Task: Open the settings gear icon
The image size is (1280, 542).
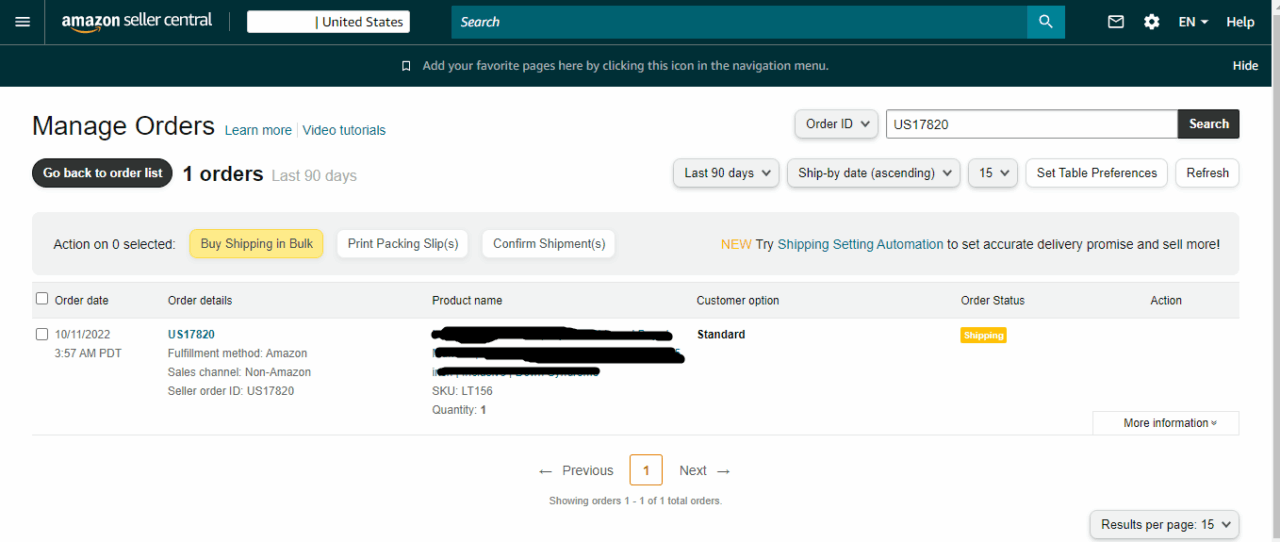Action: (x=1152, y=22)
